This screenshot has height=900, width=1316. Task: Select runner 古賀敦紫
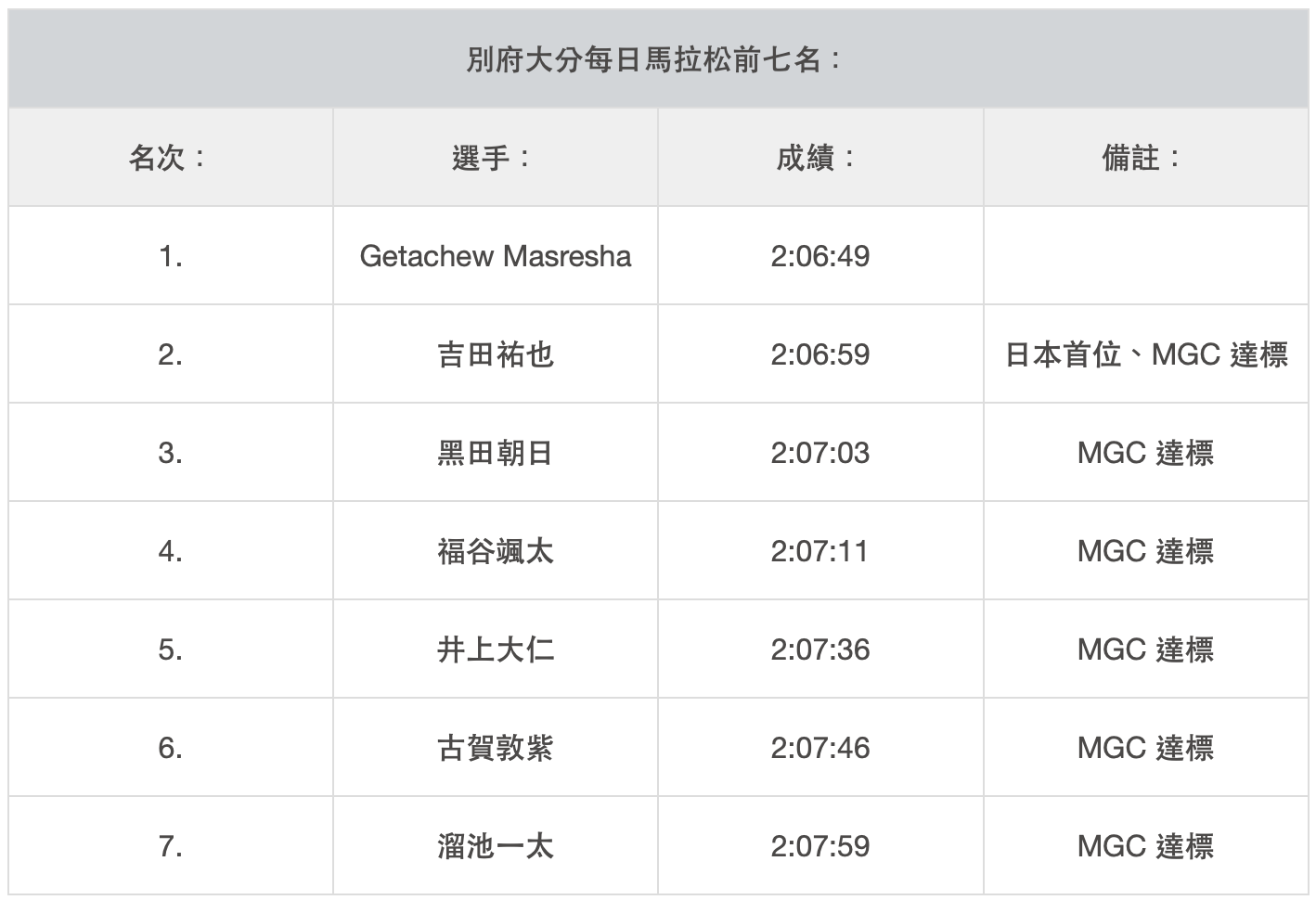495,748
